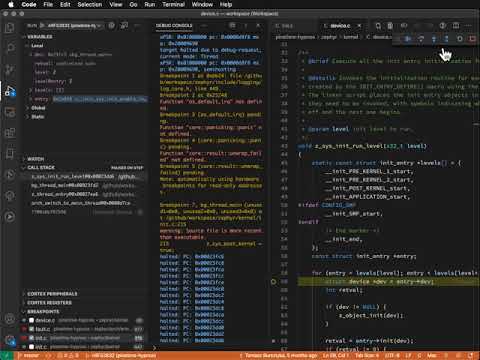Image resolution: width=480 pixels, height=360 pixels.
Task: Click Restart in the debug toolbar
Action: point(460,39)
